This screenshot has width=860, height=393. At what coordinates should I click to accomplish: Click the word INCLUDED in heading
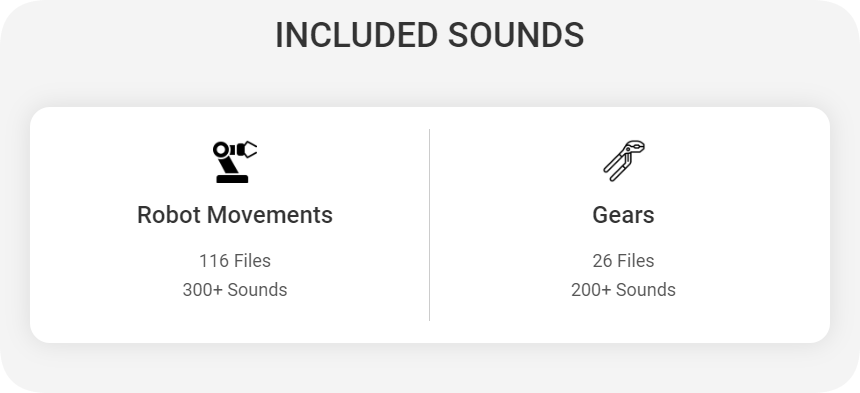356,35
